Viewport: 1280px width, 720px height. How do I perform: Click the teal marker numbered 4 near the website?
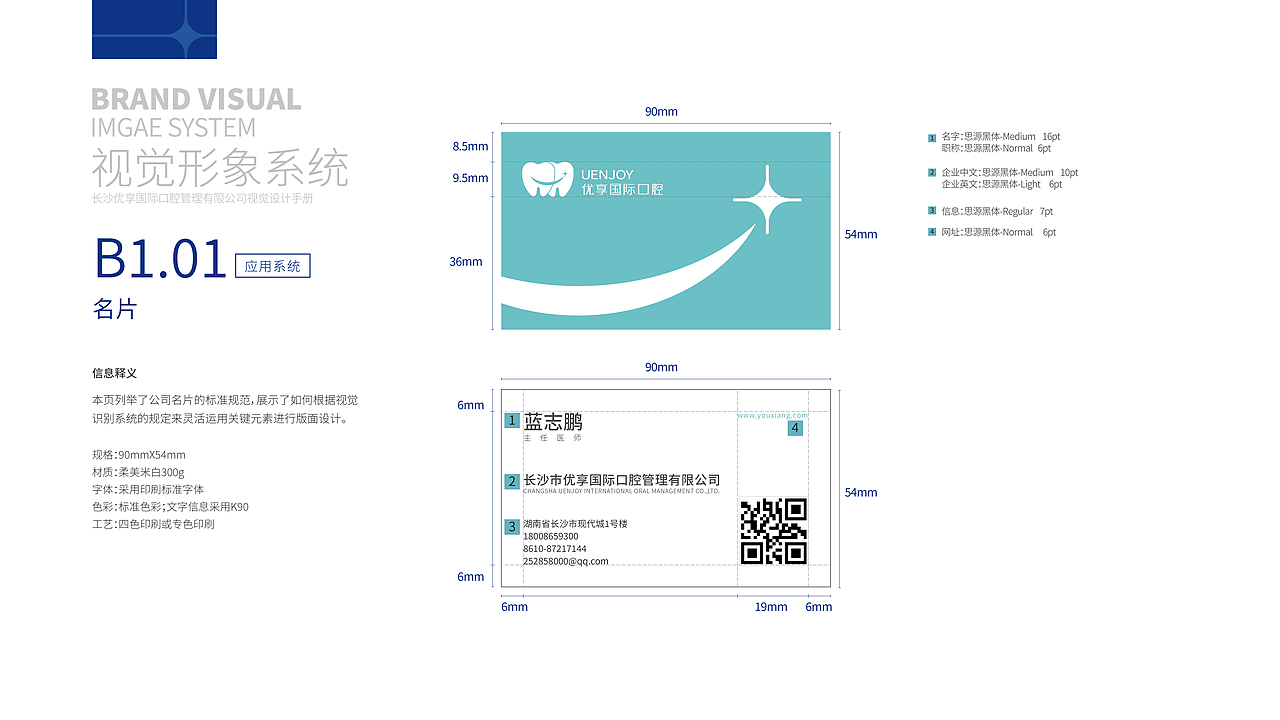pyautogui.click(x=793, y=428)
